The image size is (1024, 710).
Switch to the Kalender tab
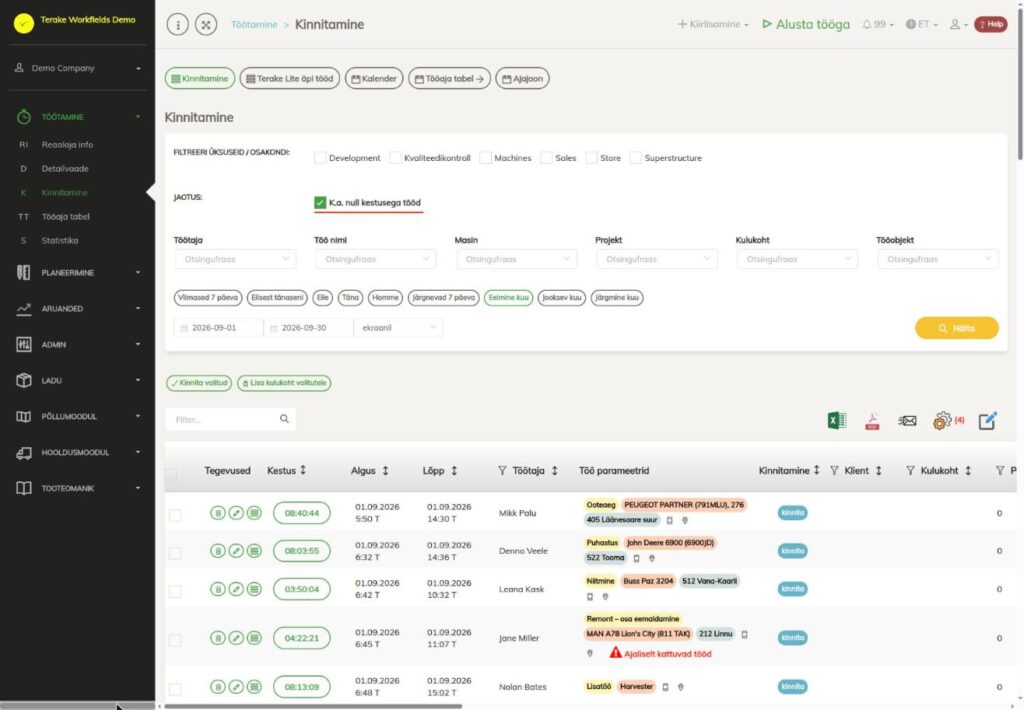tap(374, 78)
